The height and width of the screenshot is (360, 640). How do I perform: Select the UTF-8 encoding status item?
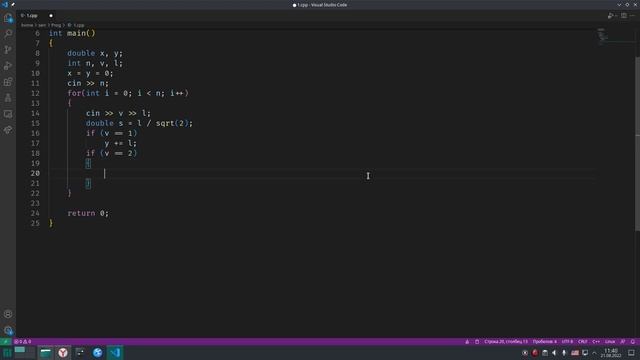tap(567, 342)
